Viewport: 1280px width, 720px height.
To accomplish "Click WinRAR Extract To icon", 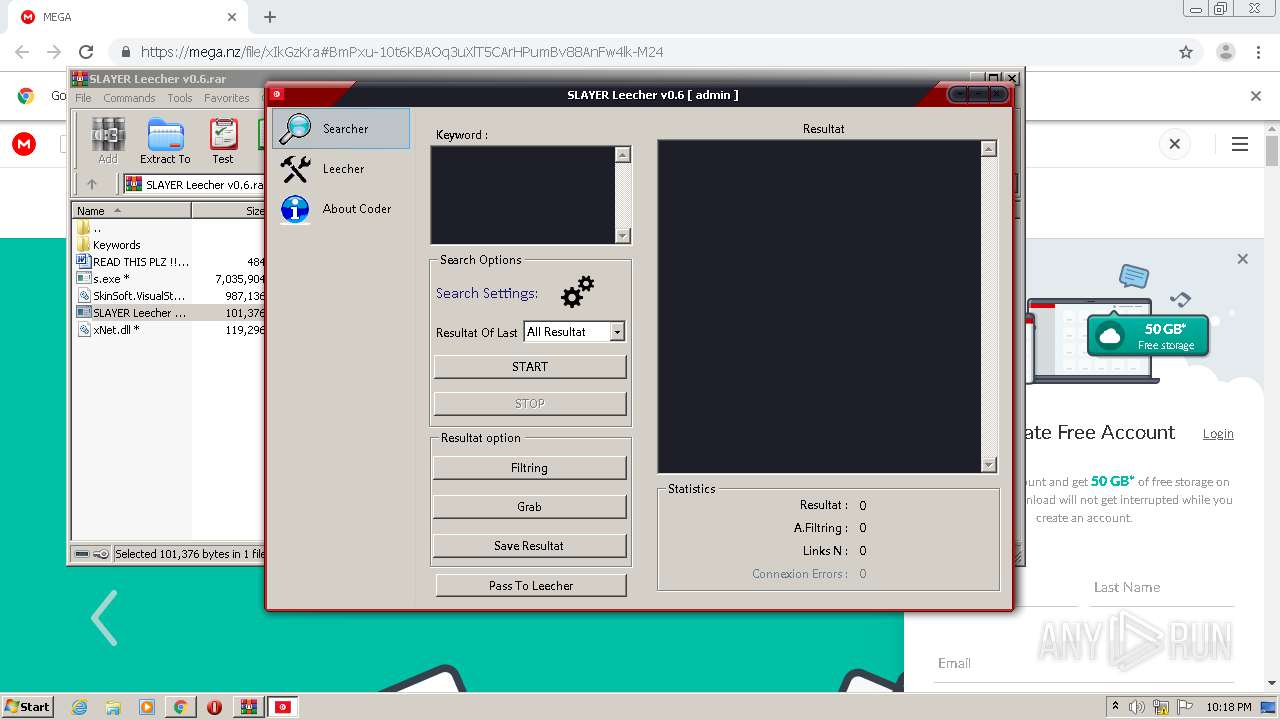I will [x=165, y=141].
